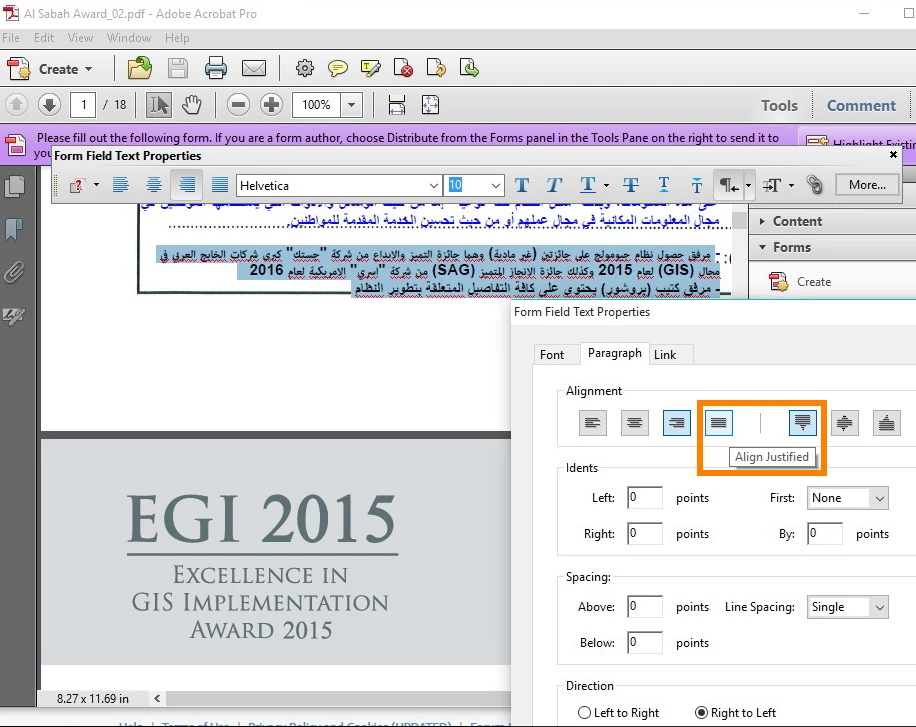Click the rotate page icon
Image resolution: width=916 pixels, height=727 pixels.
click(436, 68)
